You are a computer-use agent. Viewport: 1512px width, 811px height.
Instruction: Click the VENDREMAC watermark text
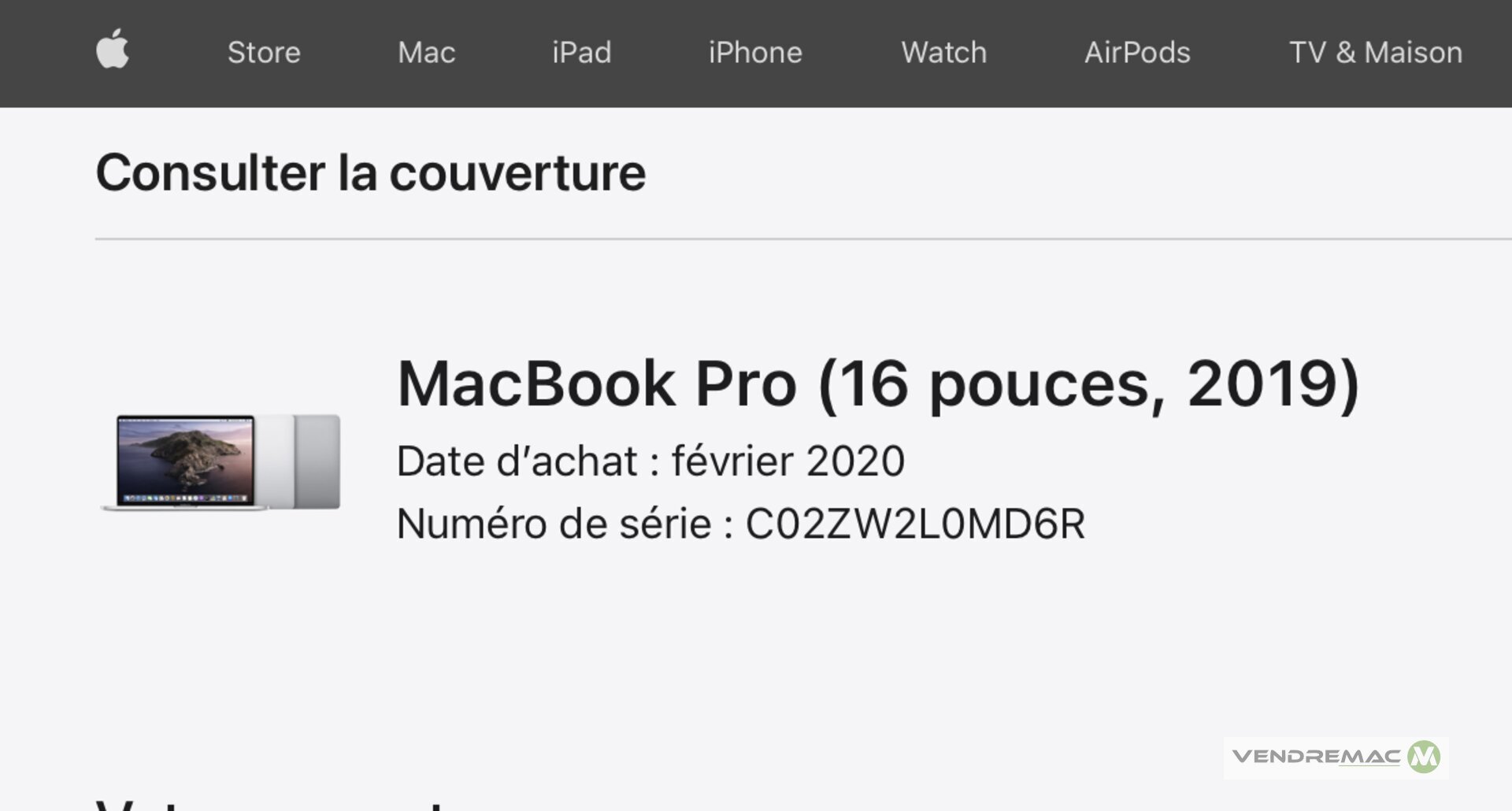(1316, 757)
